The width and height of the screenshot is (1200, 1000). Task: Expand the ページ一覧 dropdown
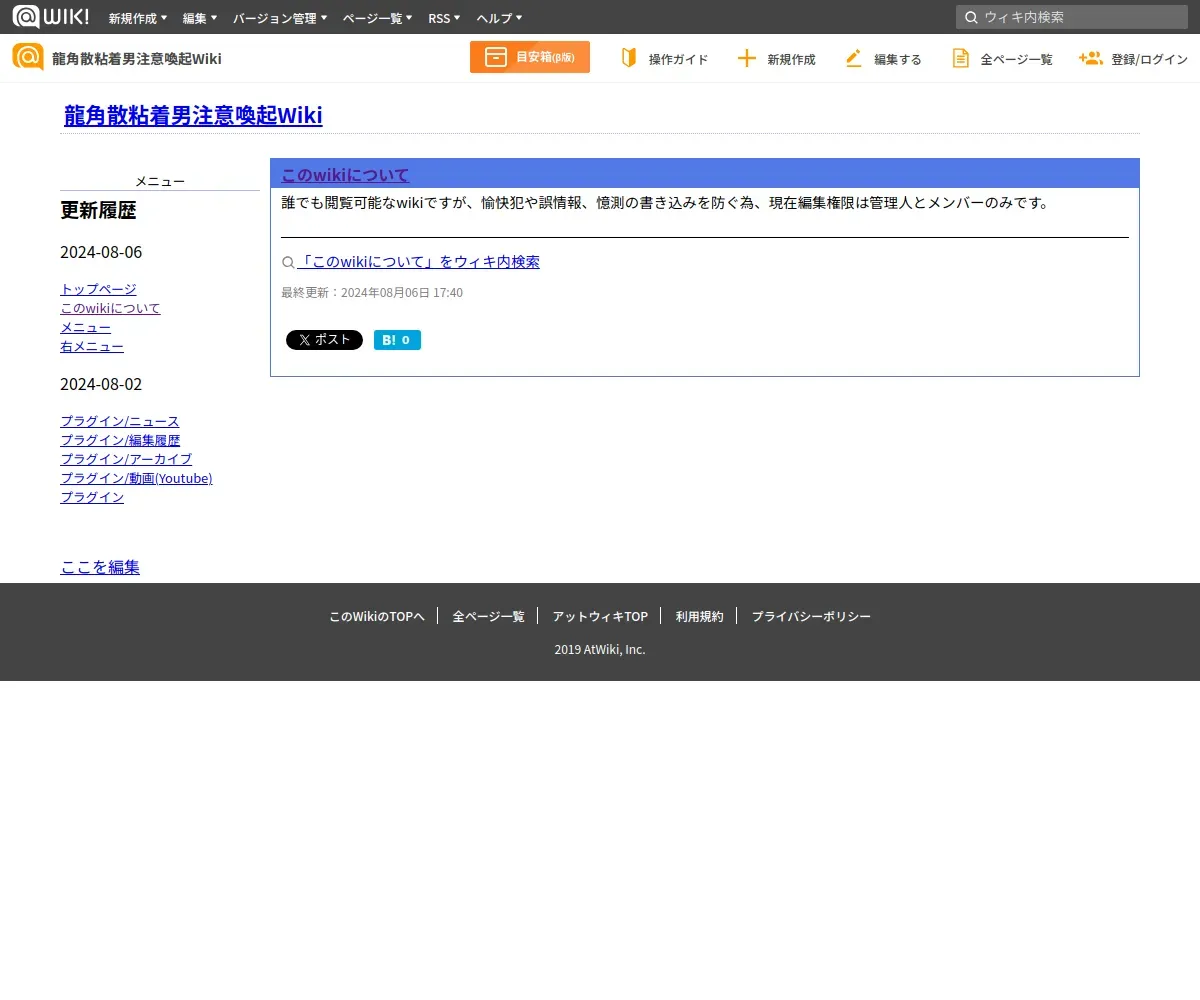point(377,18)
